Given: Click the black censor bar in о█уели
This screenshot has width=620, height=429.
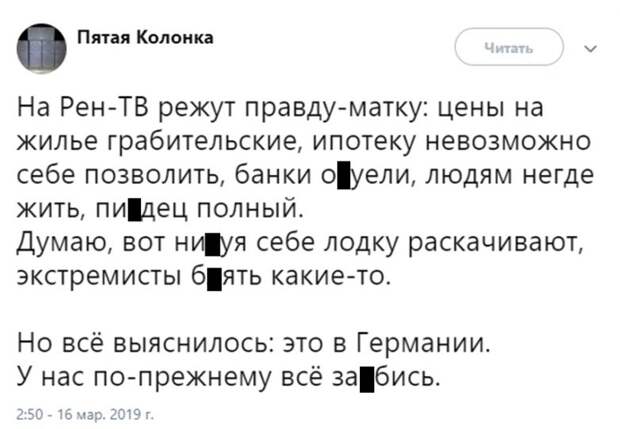Looking at the screenshot, I should 344,176.
